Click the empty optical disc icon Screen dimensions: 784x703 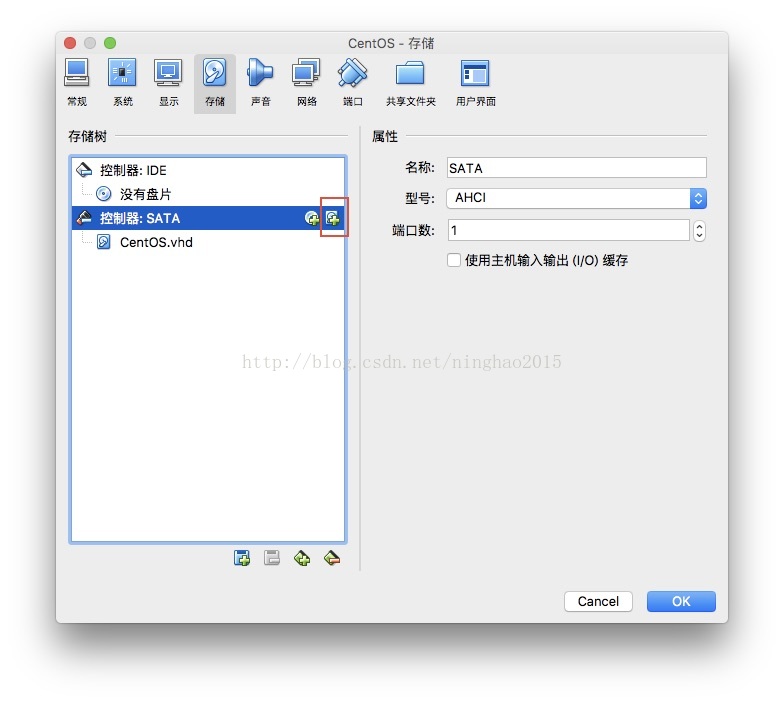(104, 194)
